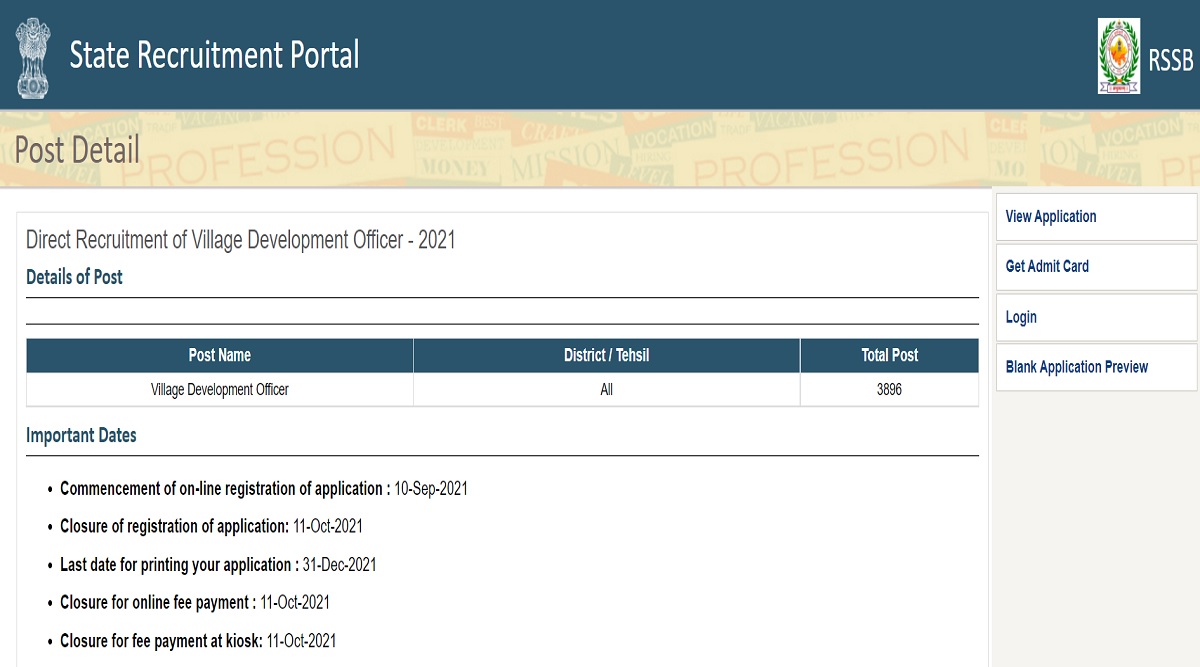Click the national emblem icon in the header
The width and height of the screenshot is (1200, 667).
point(33,55)
